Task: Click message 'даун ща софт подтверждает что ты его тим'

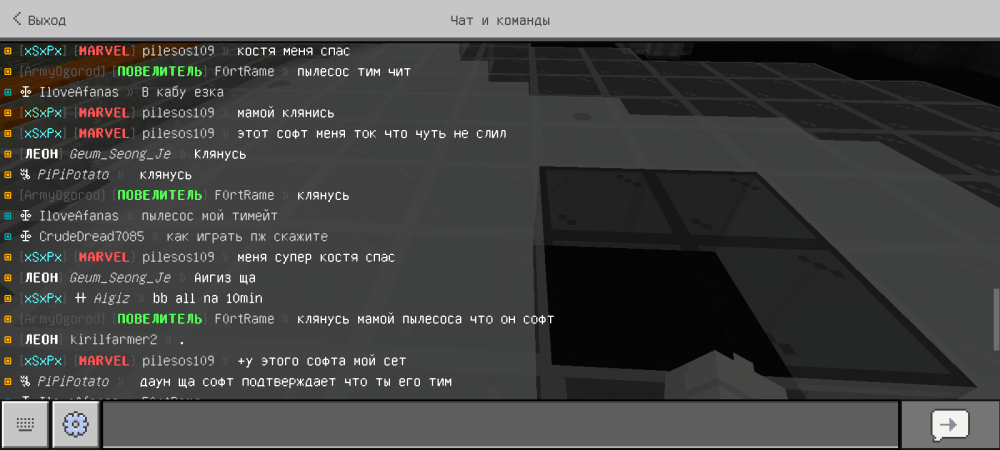Action: (295, 381)
